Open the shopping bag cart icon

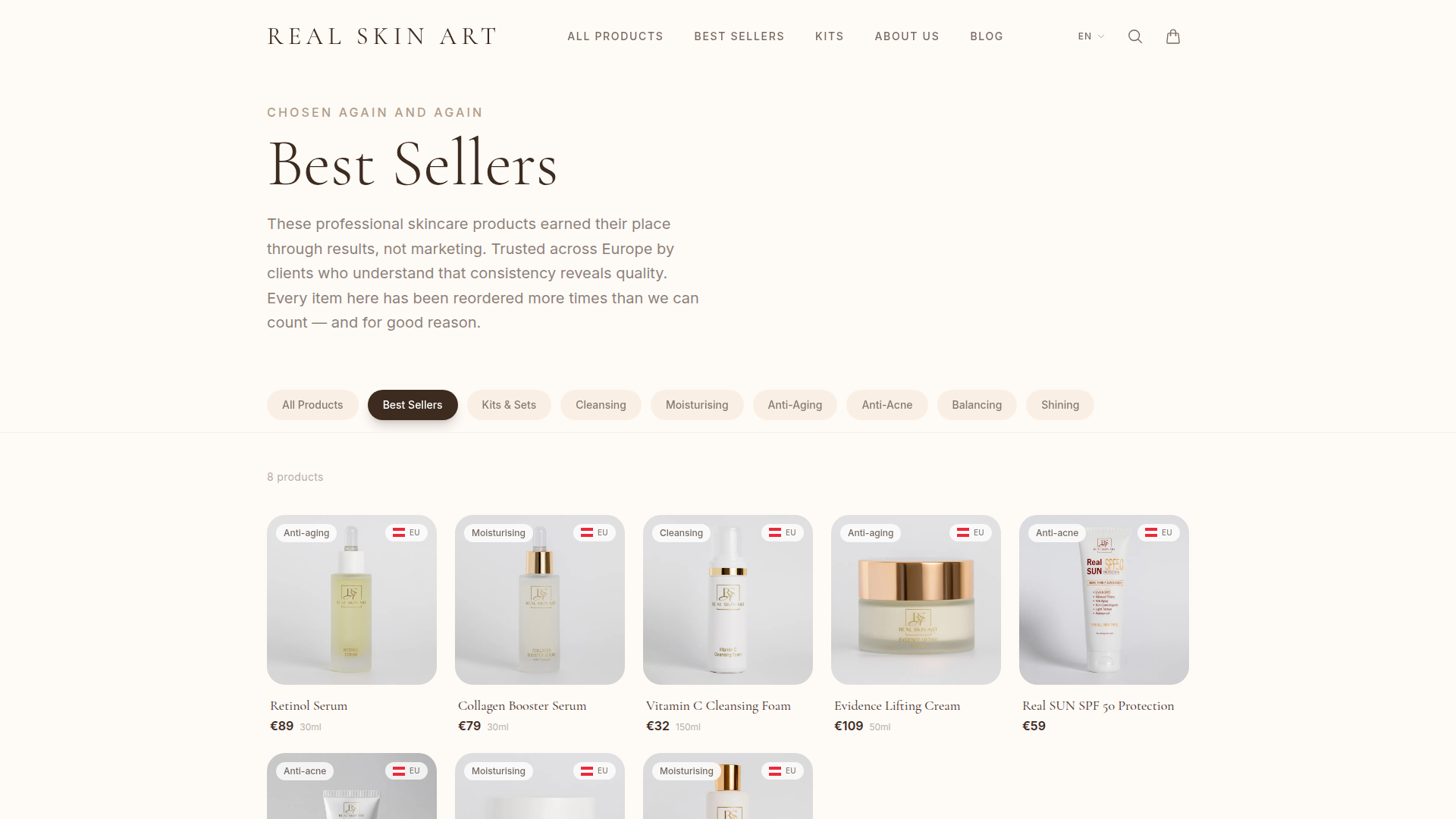point(1173,36)
